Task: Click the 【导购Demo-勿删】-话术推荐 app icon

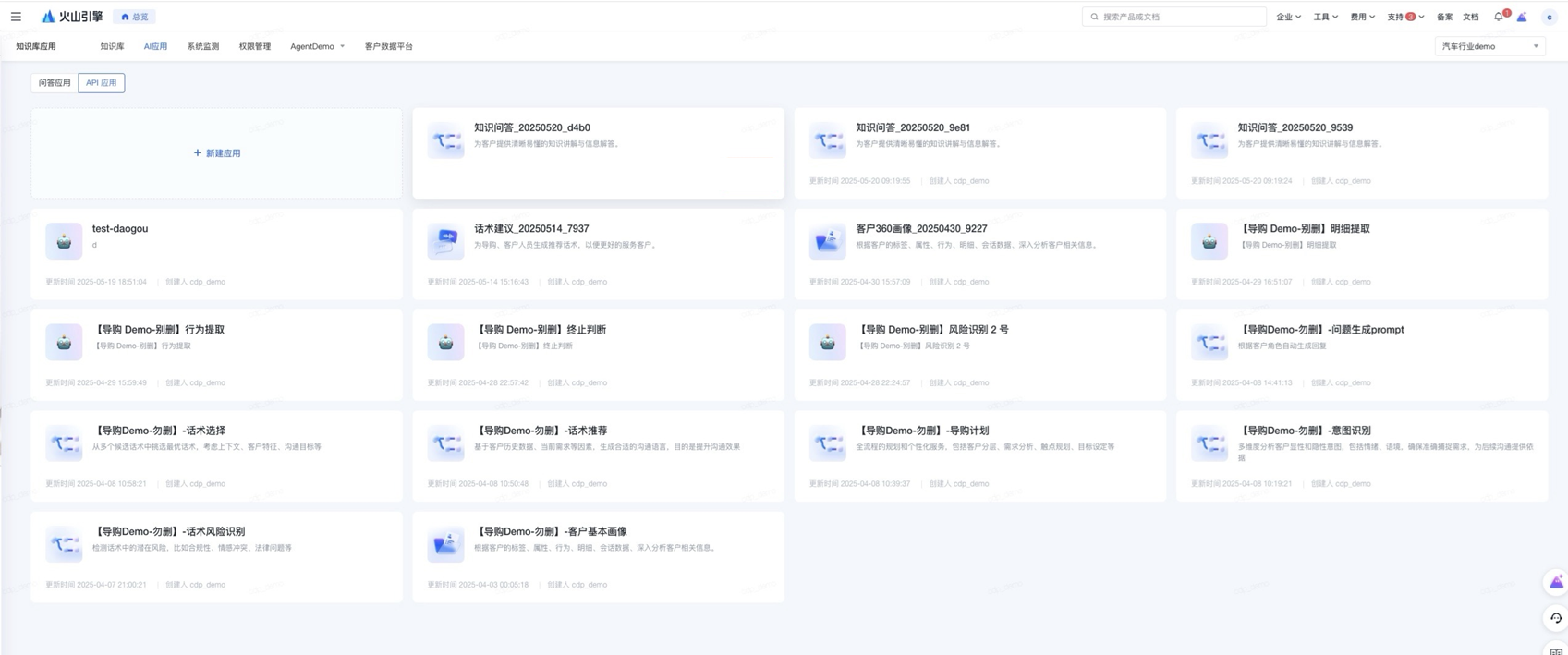Action: click(445, 443)
